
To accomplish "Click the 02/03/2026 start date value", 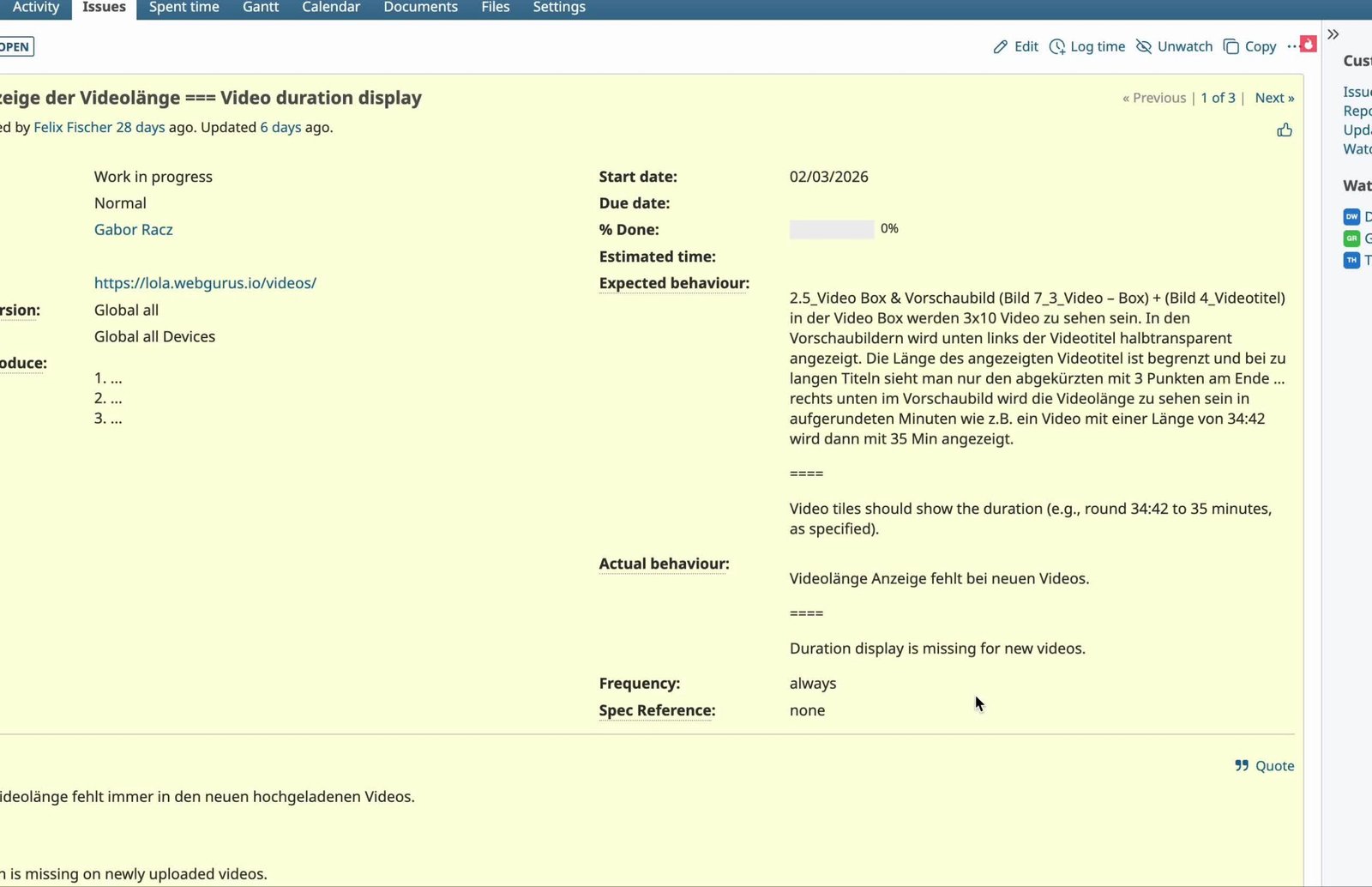I will point(829,177).
